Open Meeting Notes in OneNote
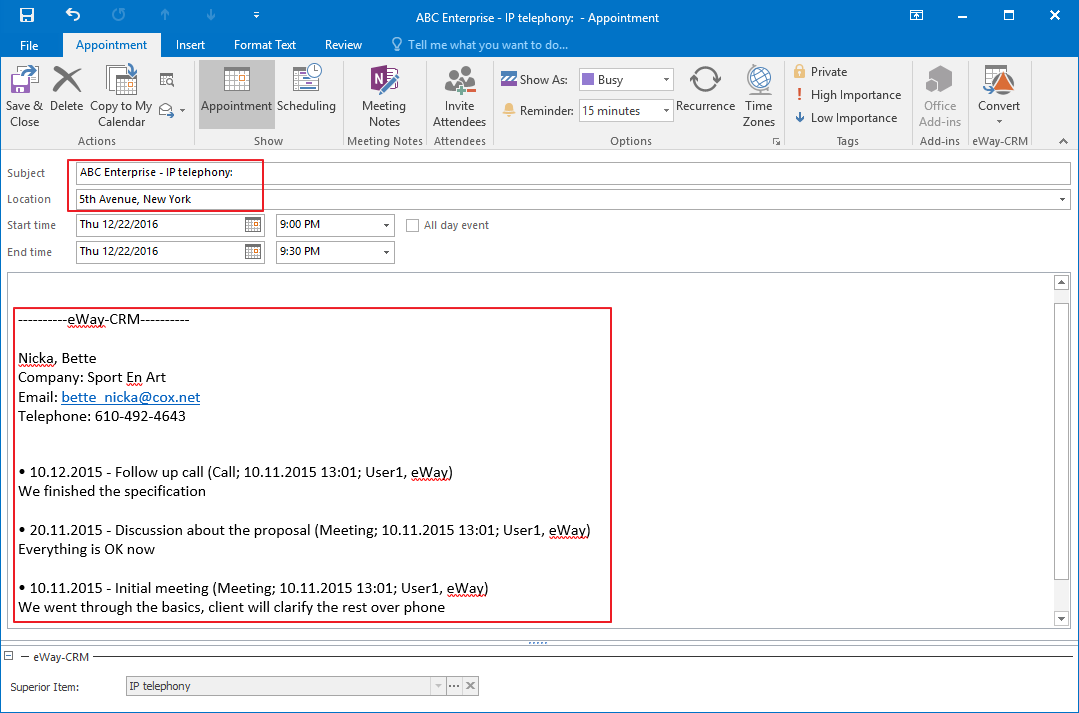 tap(384, 95)
